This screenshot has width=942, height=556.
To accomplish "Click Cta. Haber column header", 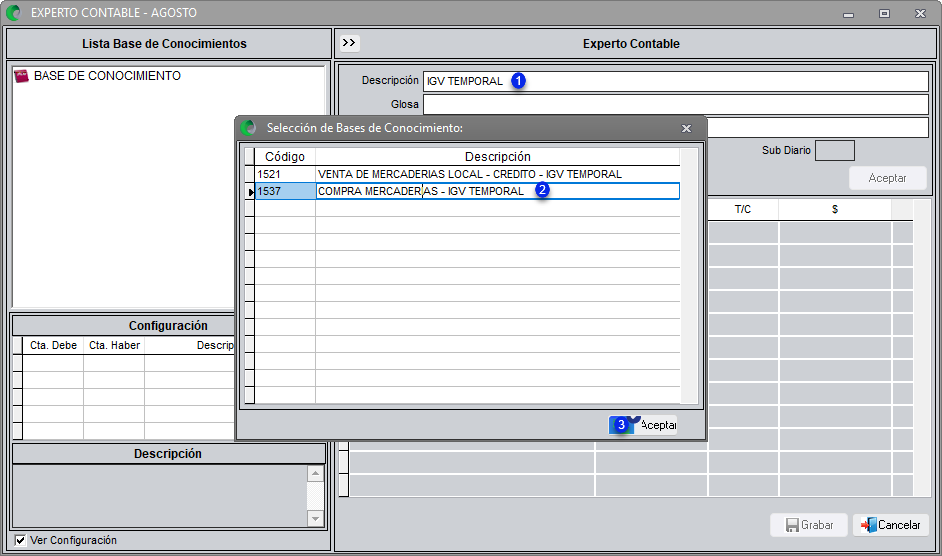I will [x=114, y=346].
